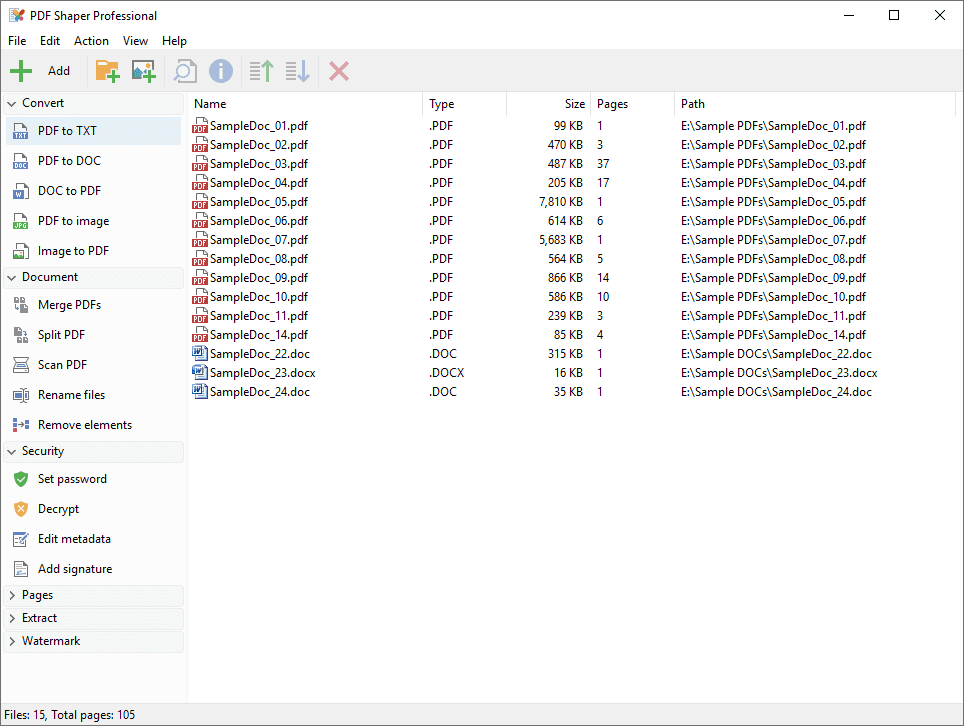Open the File menu

pos(17,41)
